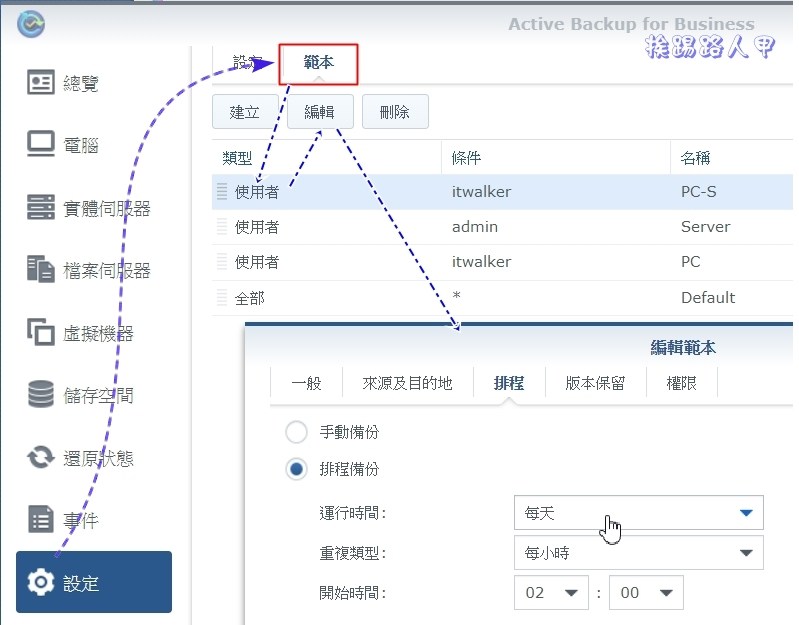Open the 重複類型 dropdown showing 每小時
The width and height of the screenshot is (799, 625).
point(638,553)
